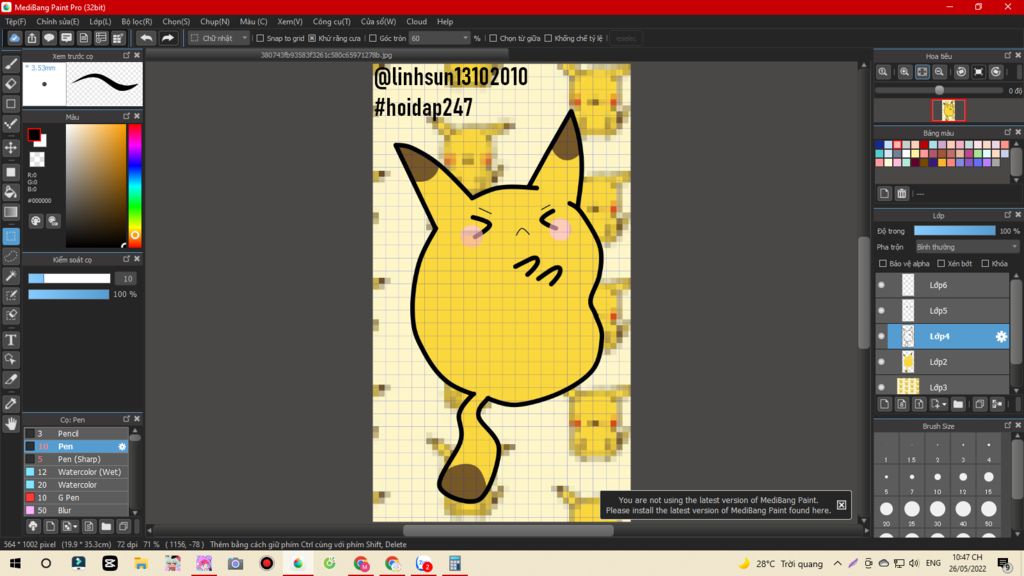Open the Chữ nhật shape dropdown
Image resolution: width=1024 pixels, height=576 pixels.
point(219,39)
